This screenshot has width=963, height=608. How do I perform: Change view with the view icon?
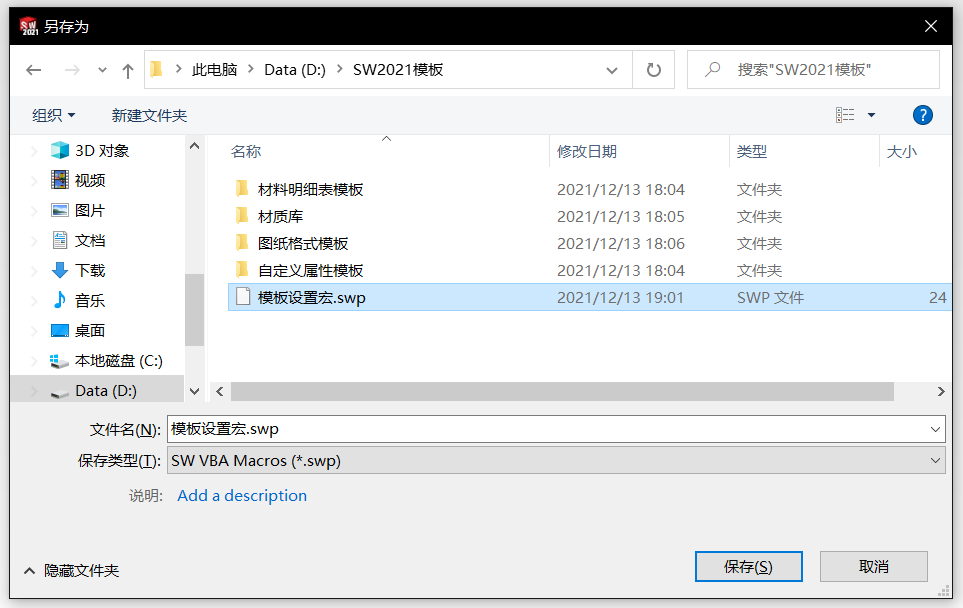pos(845,115)
